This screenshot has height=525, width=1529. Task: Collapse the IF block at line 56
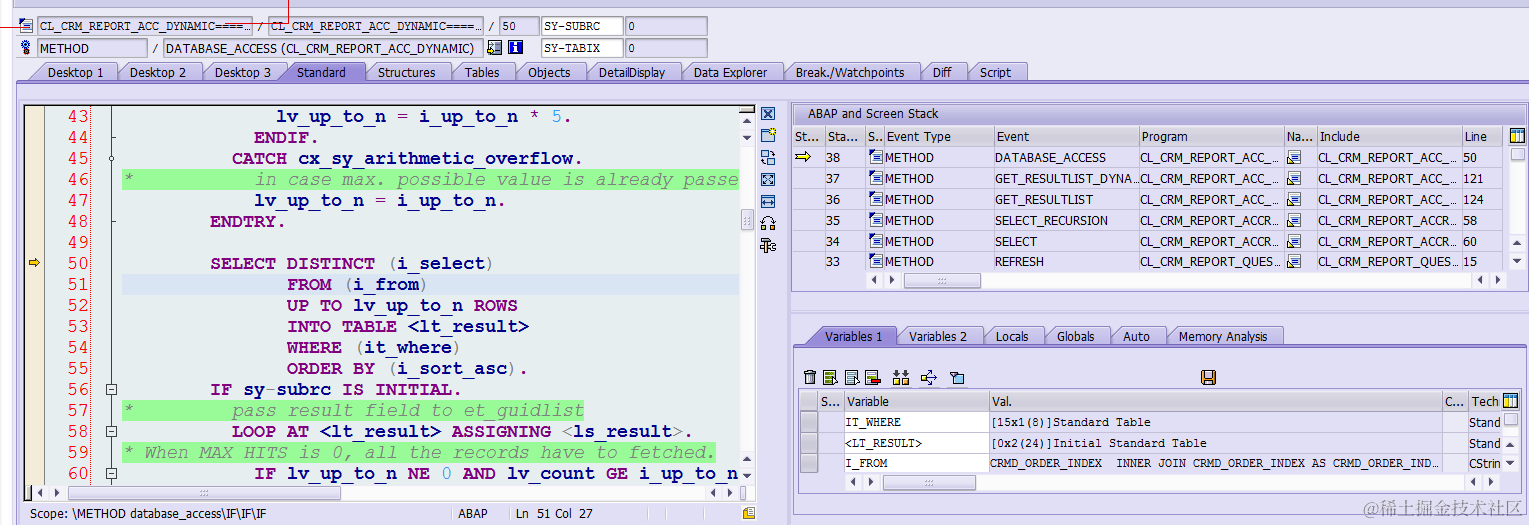click(111, 390)
